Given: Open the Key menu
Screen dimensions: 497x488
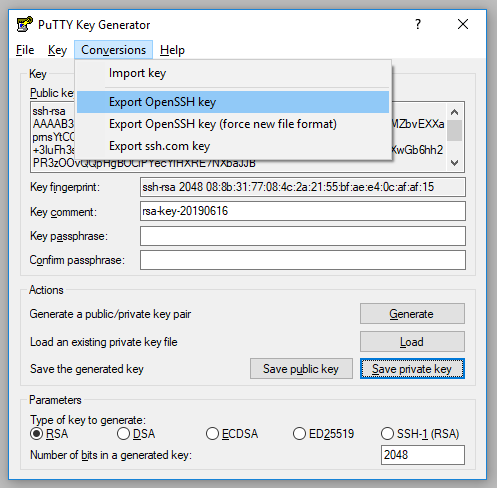Looking at the screenshot, I should (x=57, y=50).
